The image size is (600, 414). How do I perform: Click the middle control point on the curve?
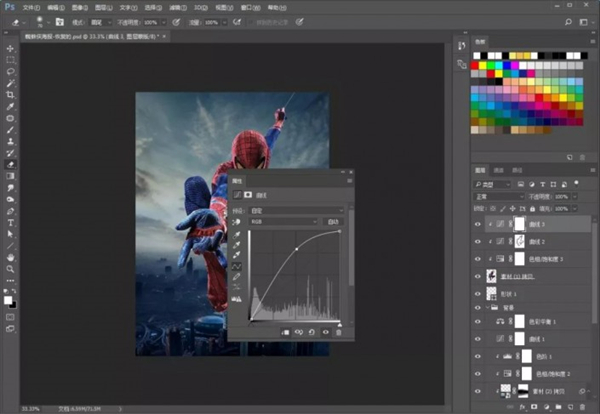tap(297, 247)
